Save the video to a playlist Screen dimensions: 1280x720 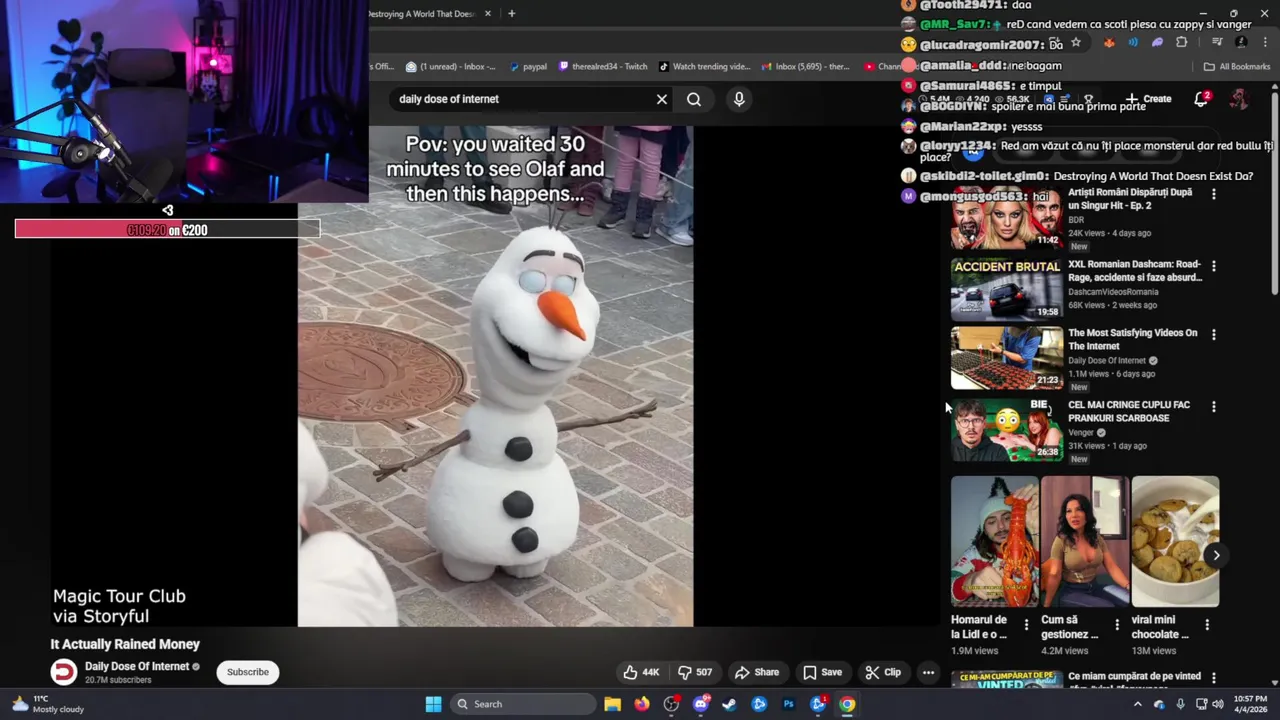pyautogui.click(x=822, y=672)
